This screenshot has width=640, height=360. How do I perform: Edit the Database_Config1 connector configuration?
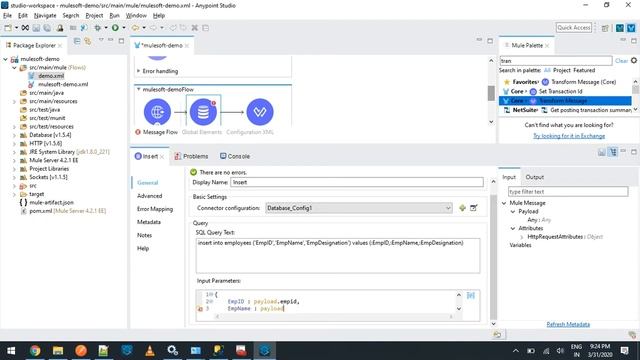coord(473,208)
